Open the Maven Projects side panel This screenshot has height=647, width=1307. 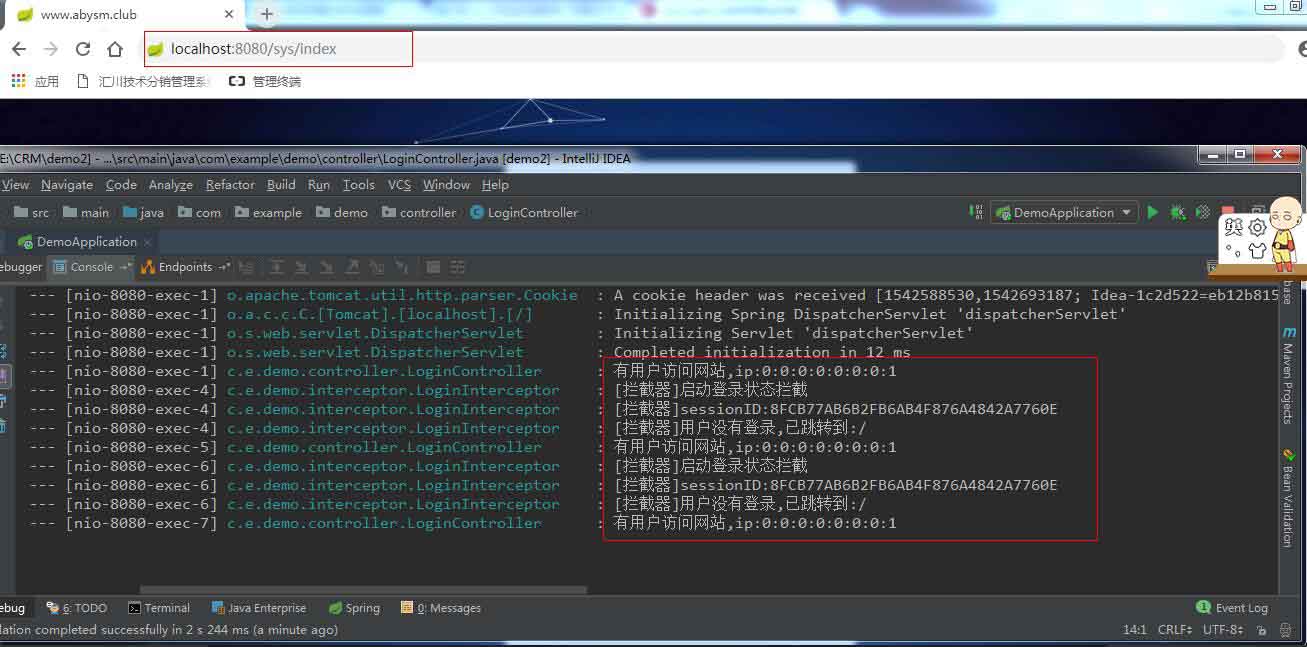pos(1288,374)
